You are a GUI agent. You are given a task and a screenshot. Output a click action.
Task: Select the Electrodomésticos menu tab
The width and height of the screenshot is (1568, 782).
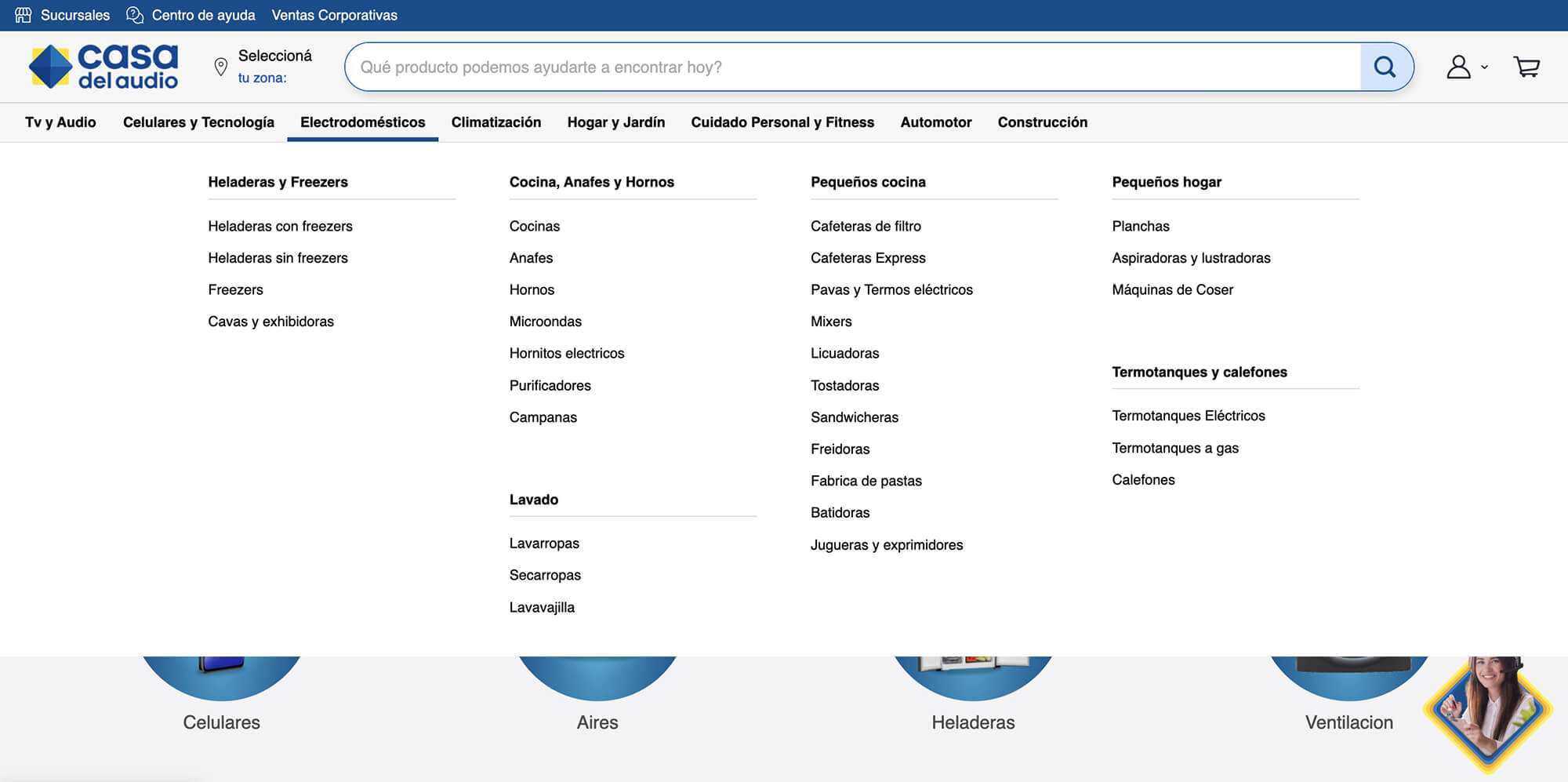click(x=362, y=122)
